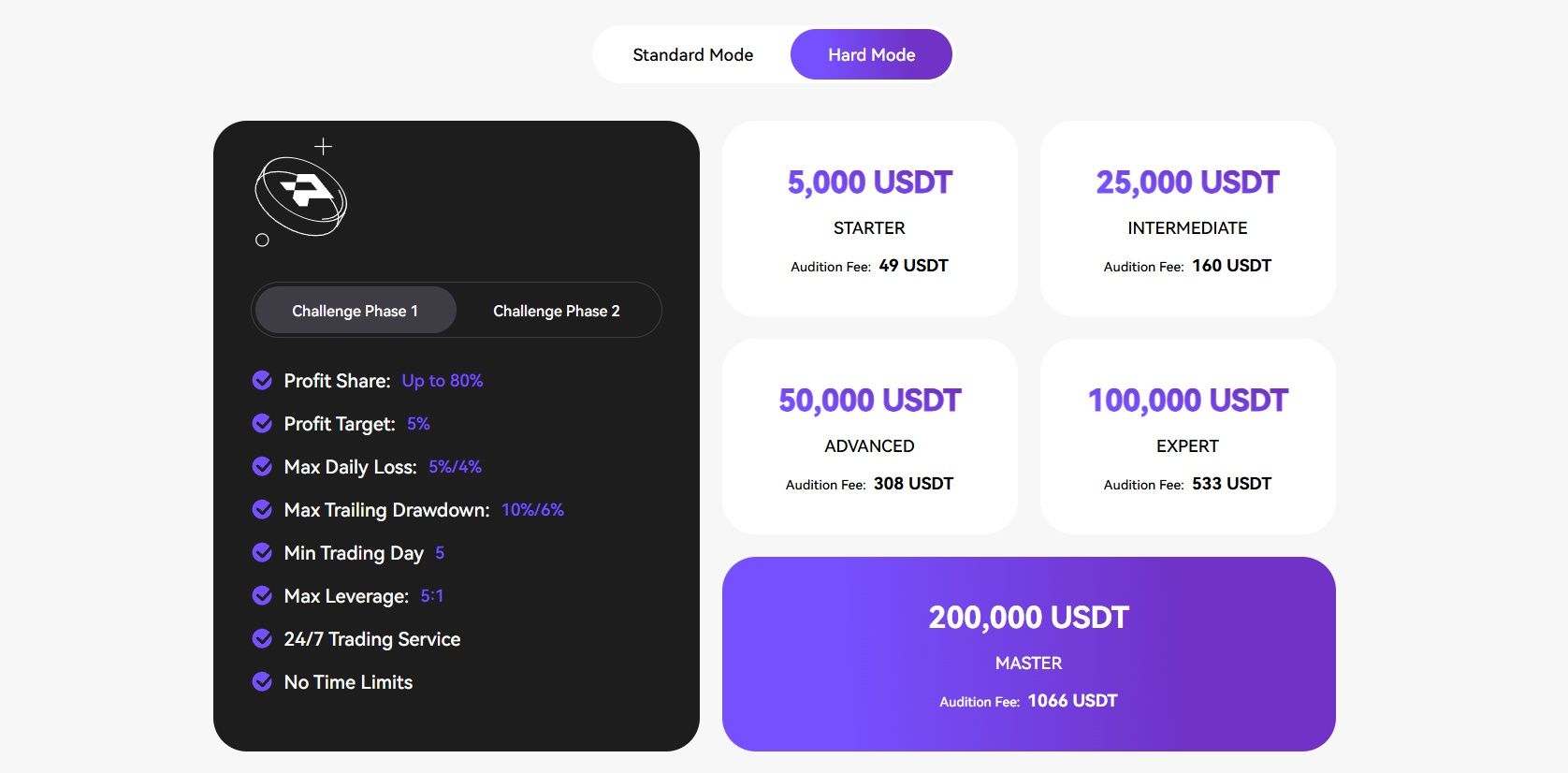Image resolution: width=1568 pixels, height=773 pixels.
Task: Click the Up to 80% profit share value
Action: (443, 381)
